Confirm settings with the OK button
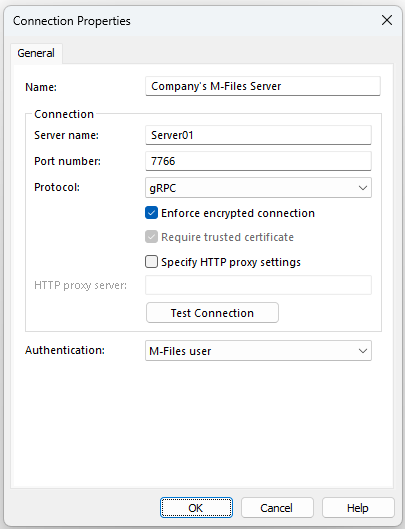This screenshot has height=529, width=405. [x=196, y=508]
